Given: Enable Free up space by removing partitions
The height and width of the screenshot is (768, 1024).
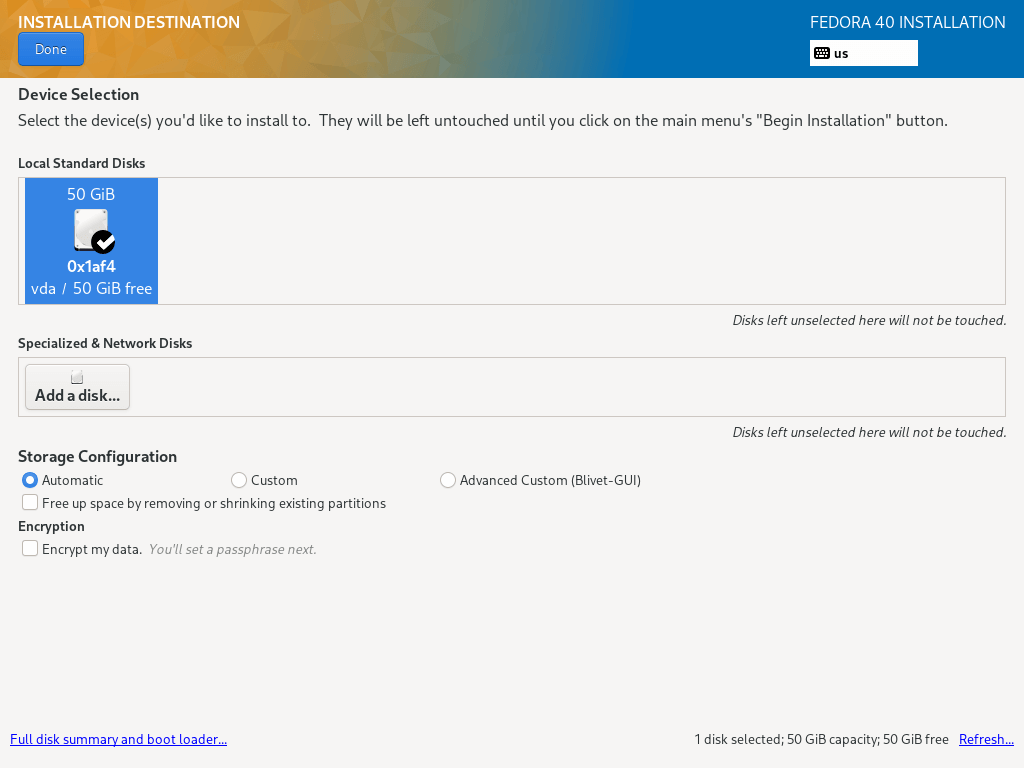Looking at the screenshot, I should pos(30,502).
